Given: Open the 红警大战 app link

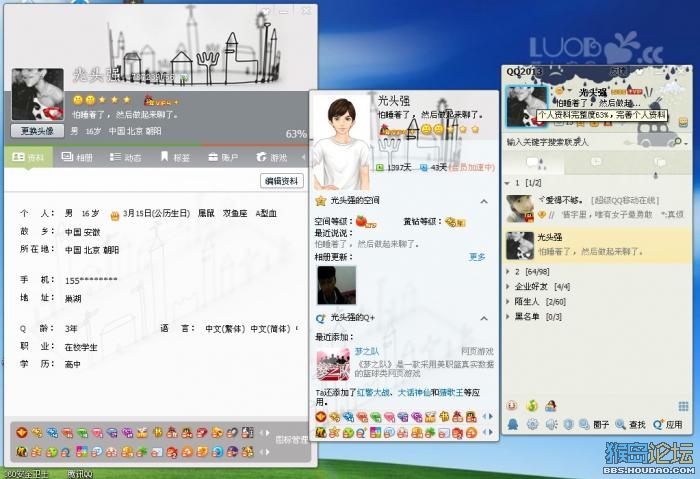Looking at the screenshot, I should pyautogui.click(x=373, y=392).
